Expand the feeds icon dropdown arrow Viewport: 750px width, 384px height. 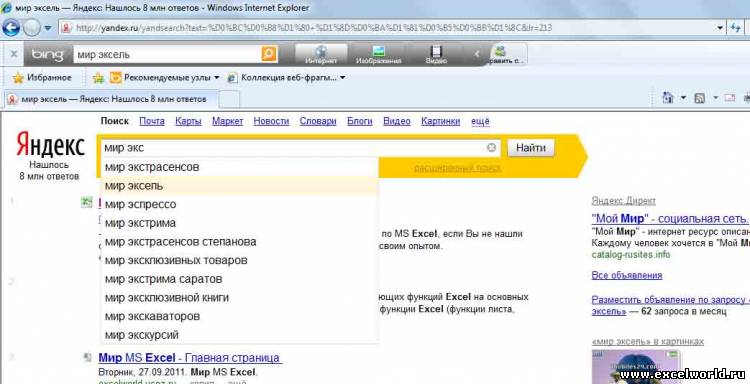(x=716, y=98)
